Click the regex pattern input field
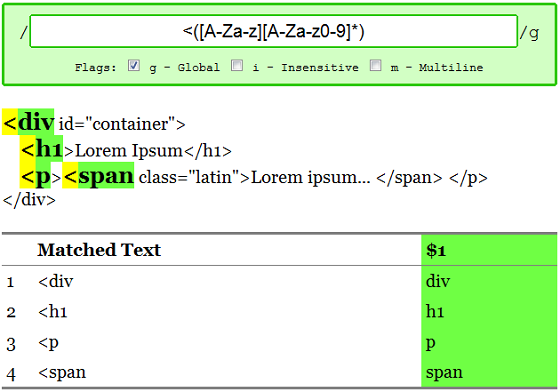Viewport: 560px width, 392px height. [274, 31]
